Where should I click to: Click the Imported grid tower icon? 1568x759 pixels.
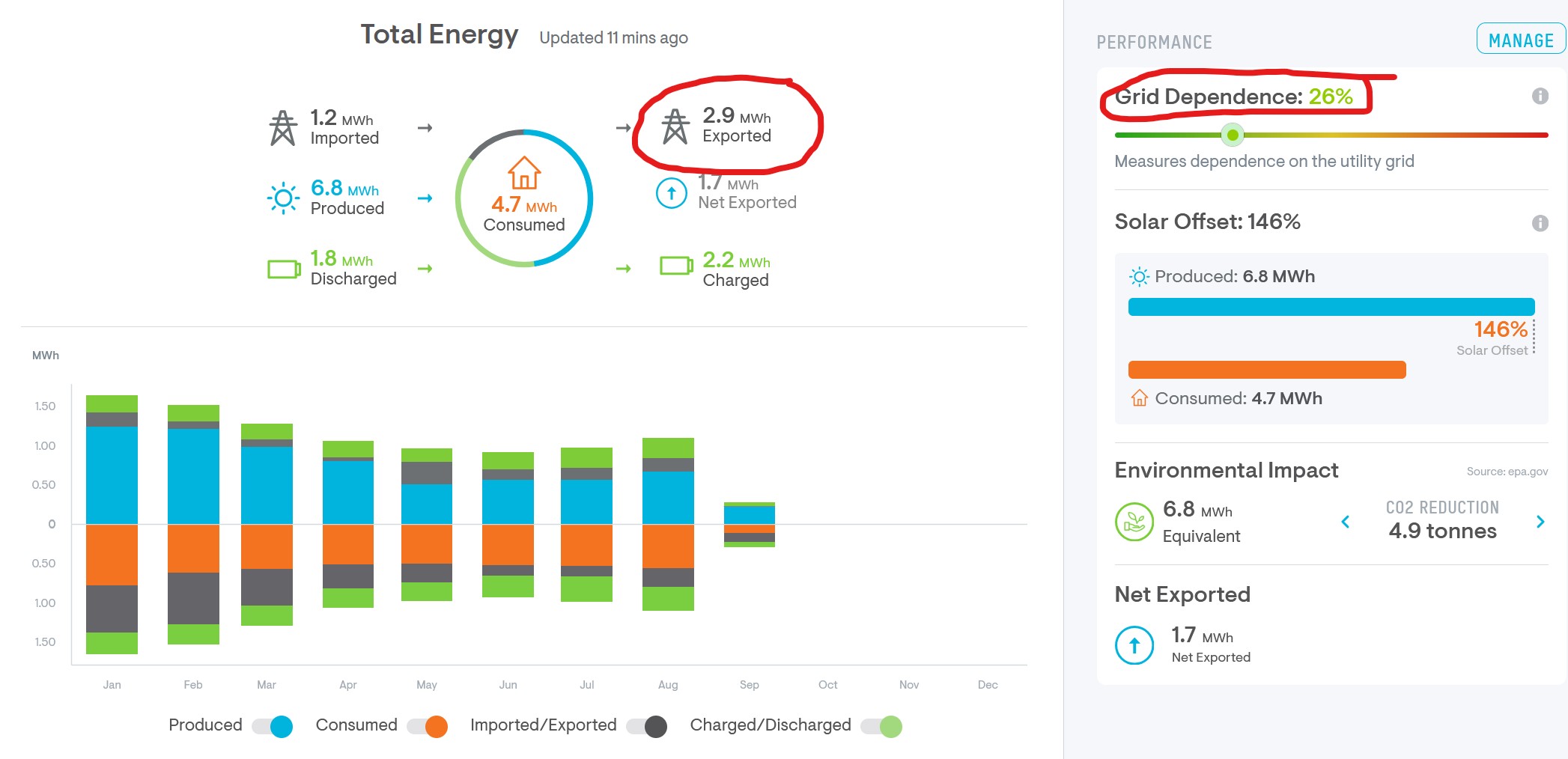point(283,127)
